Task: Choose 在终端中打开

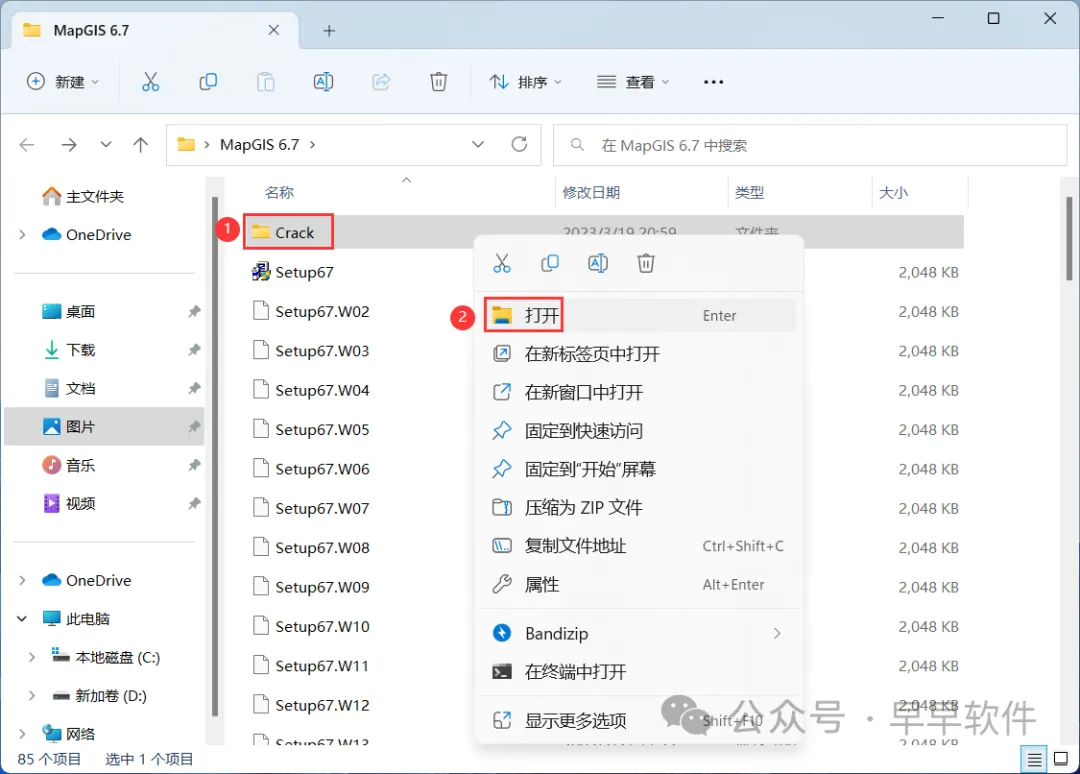Action: click(638, 671)
